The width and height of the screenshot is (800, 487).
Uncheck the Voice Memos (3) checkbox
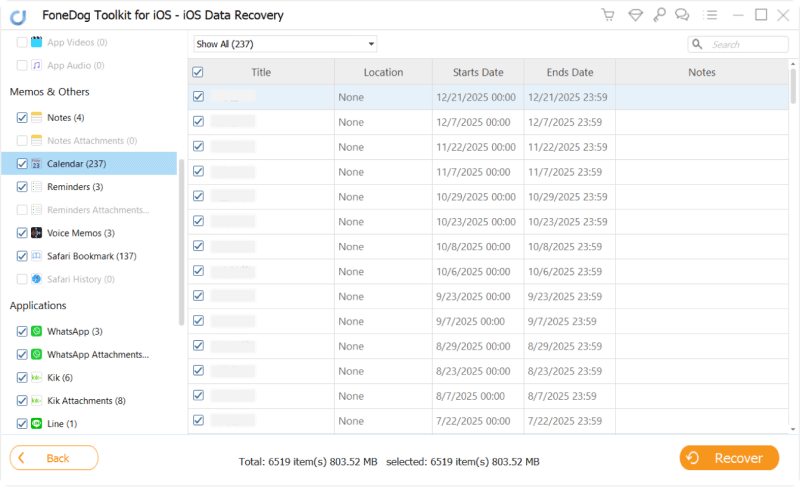click(22, 233)
